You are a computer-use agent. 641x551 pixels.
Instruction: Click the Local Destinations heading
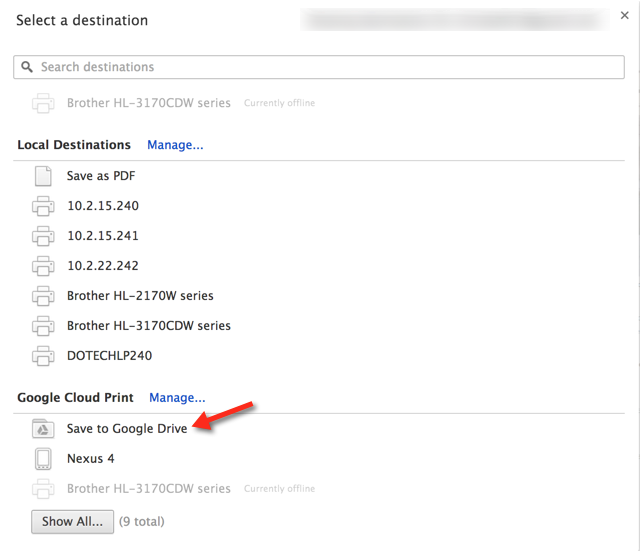pyautogui.click(x=74, y=145)
